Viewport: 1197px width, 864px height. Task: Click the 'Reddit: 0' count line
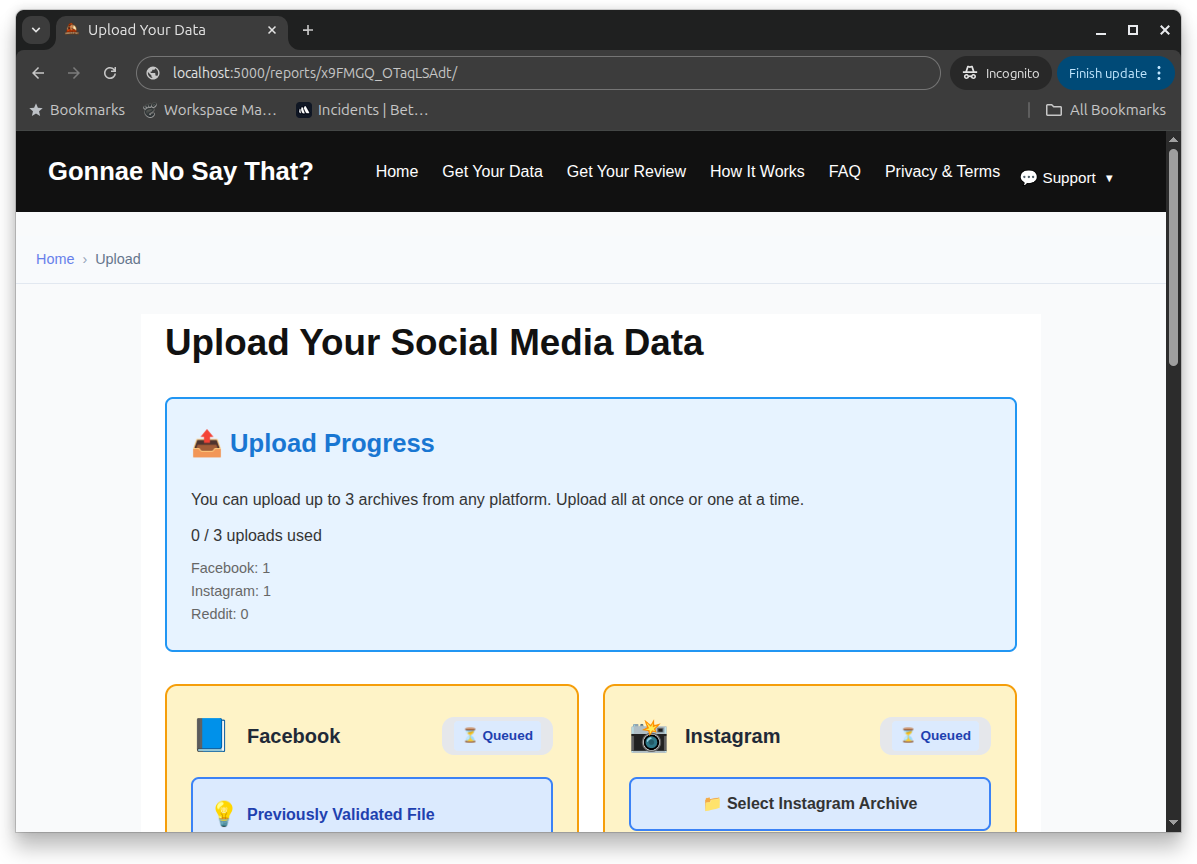coord(220,614)
